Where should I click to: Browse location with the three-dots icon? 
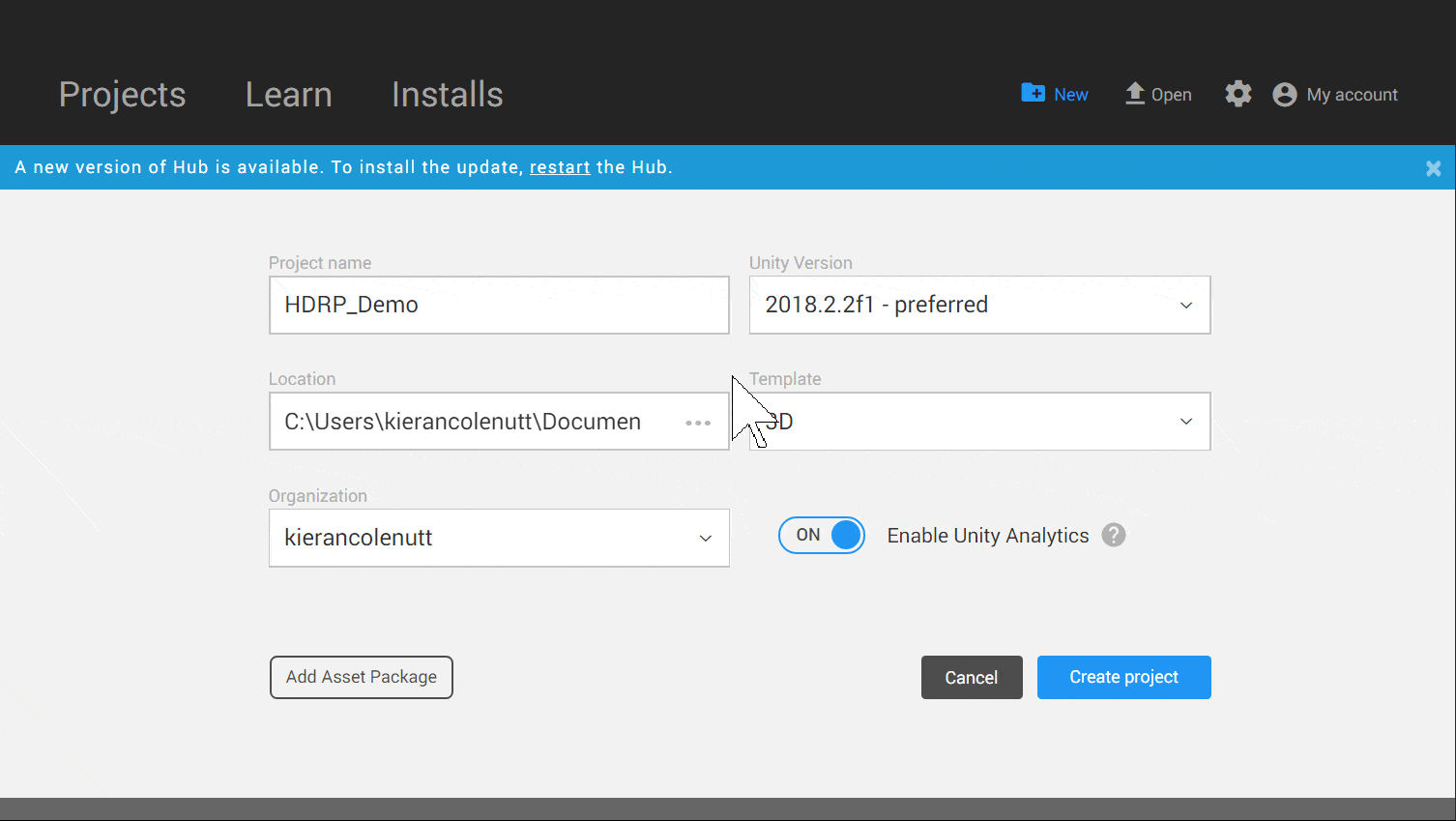pyautogui.click(x=698, y=423)
